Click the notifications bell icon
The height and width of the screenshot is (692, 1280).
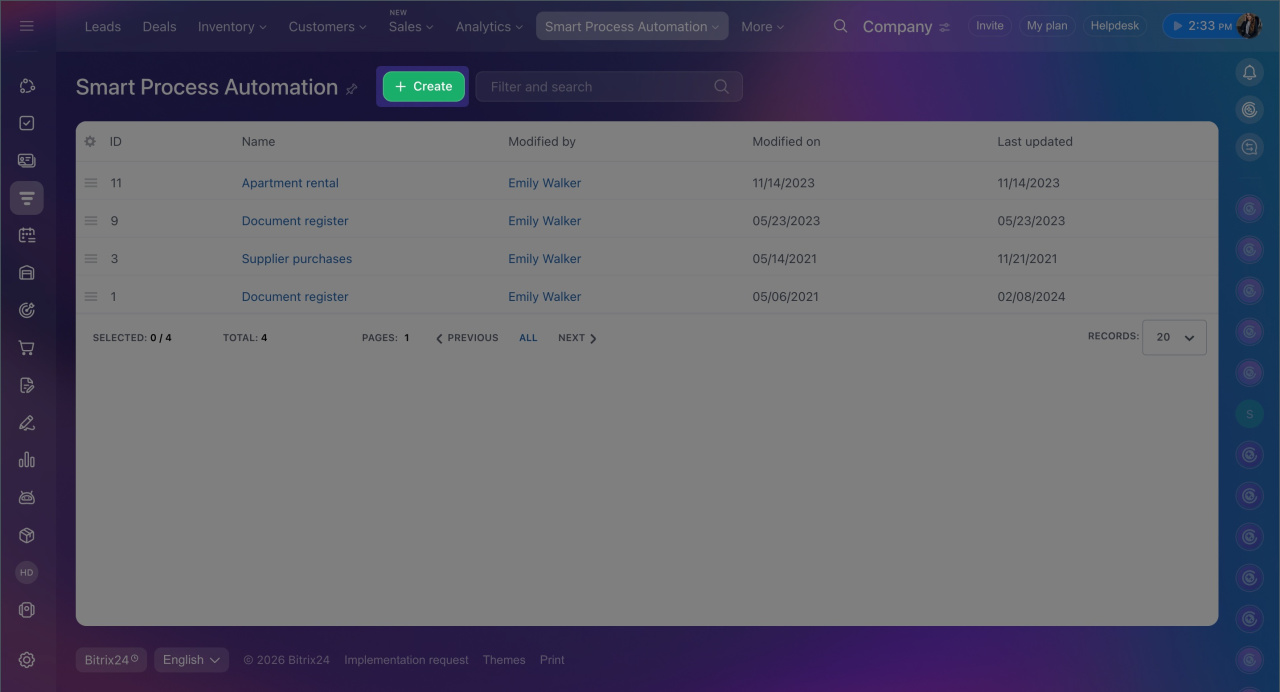pyautogui.click(x=1249, y=72)
